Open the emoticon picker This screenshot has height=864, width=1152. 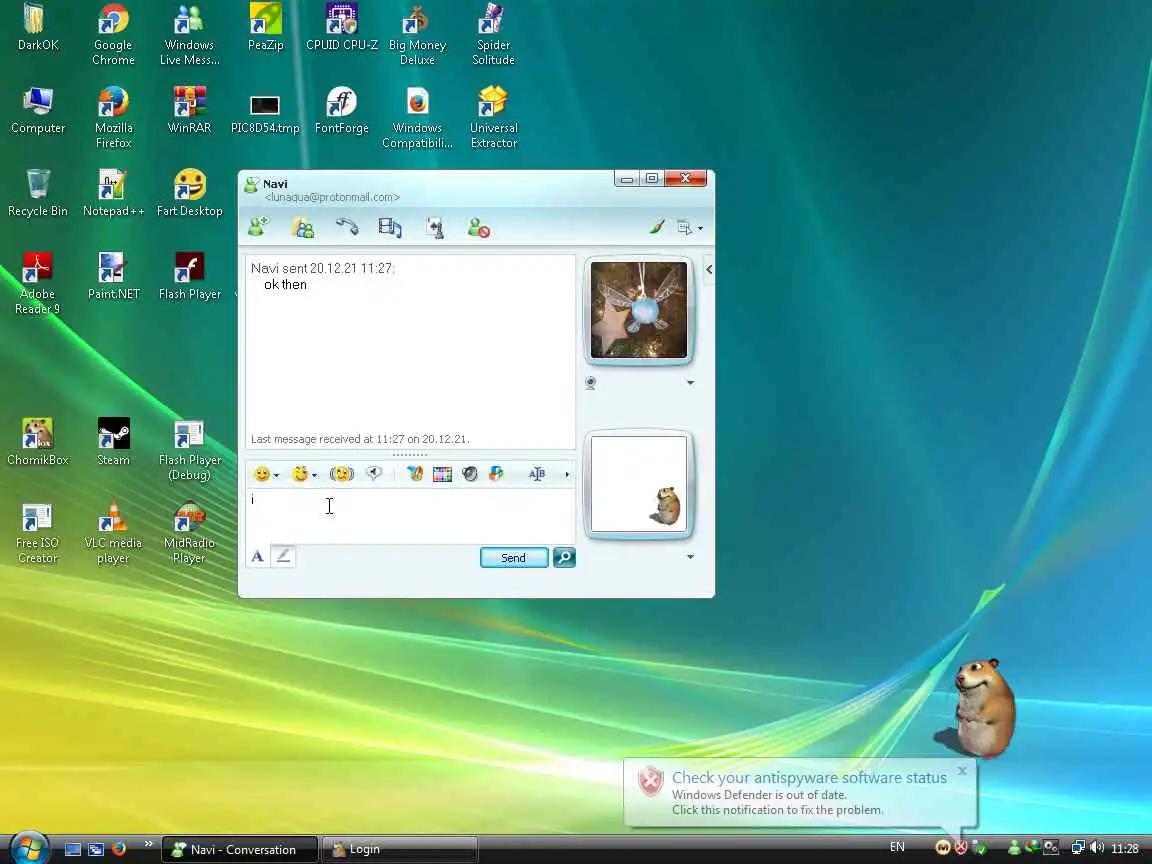(x=266, y=475)
